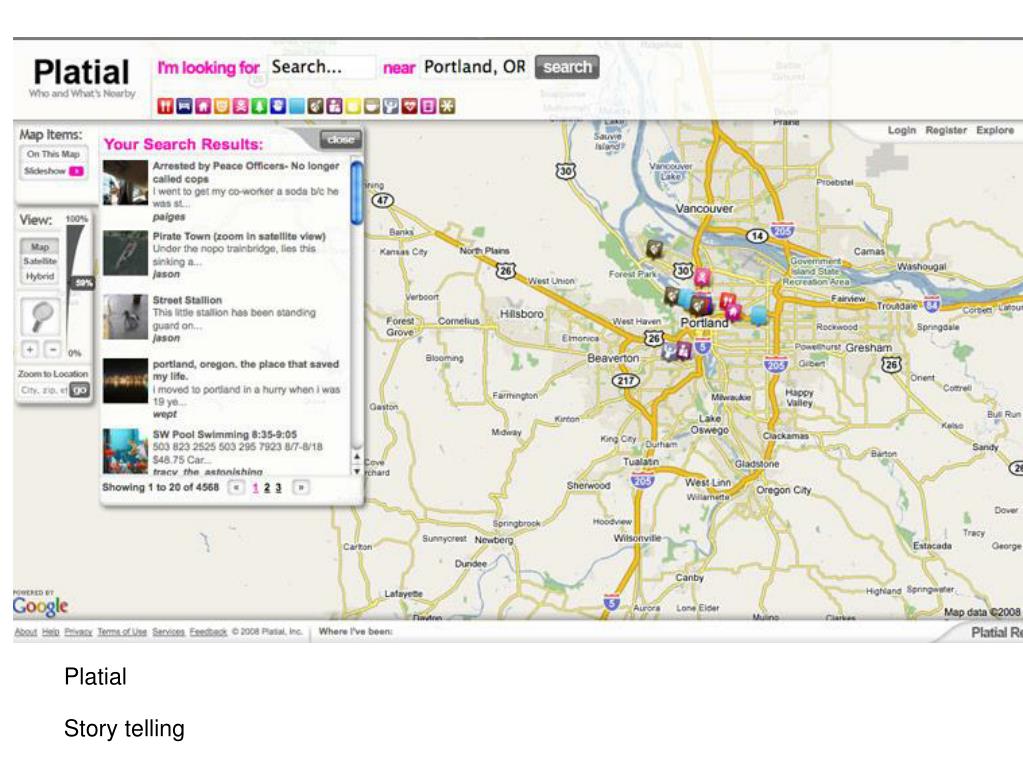Click the go button under Zoom to Location

click(x=80, y=390)
